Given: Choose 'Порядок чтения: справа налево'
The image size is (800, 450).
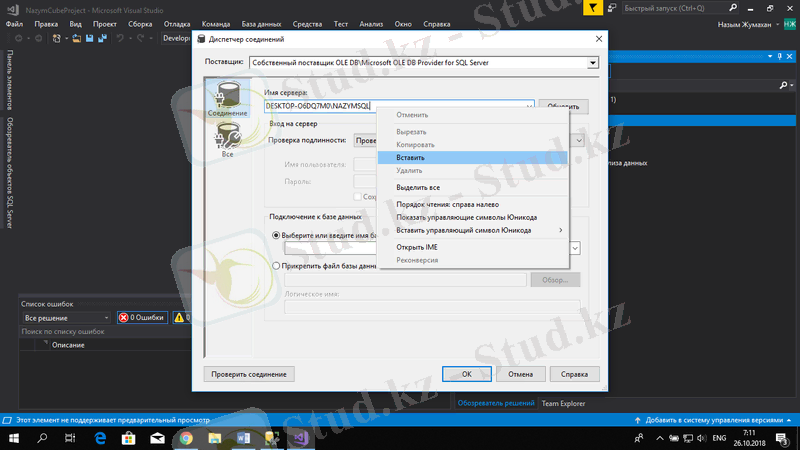Looking at the screenshot, I should click(473, 204).
